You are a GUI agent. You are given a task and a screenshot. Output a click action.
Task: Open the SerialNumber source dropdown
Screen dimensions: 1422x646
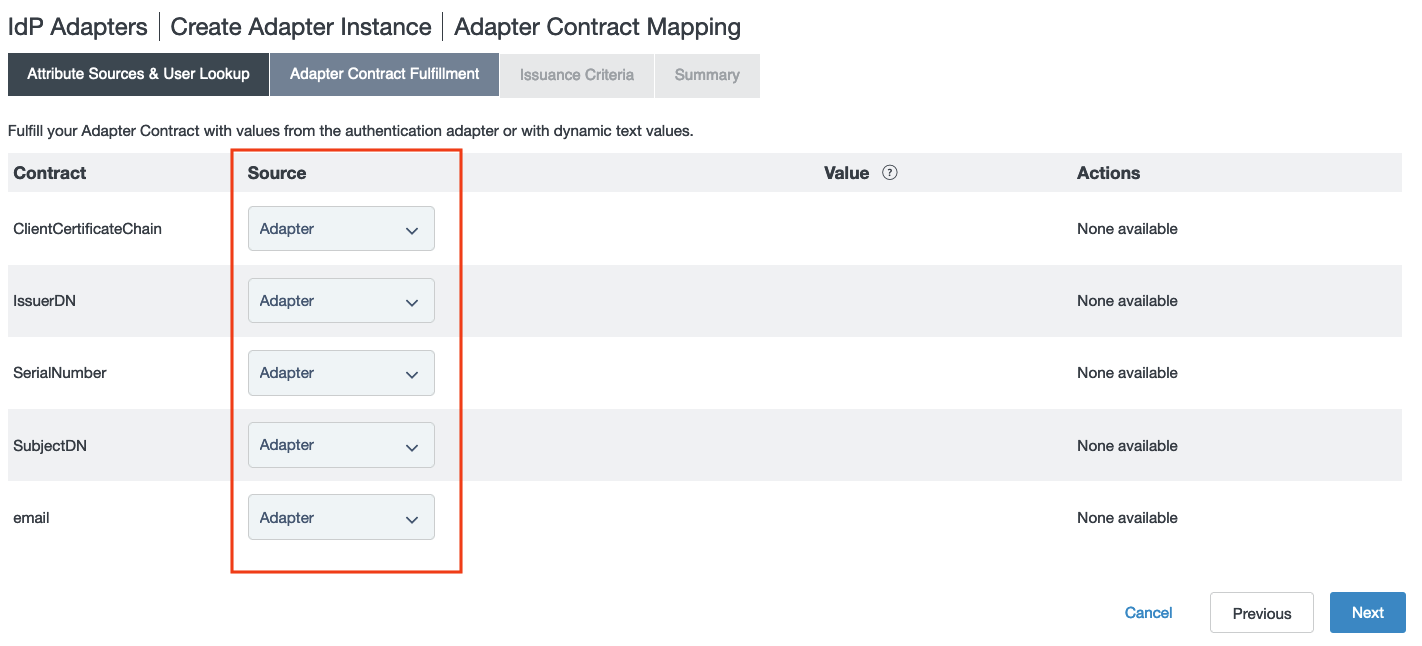pyautogui.click(x=341, y=373)
